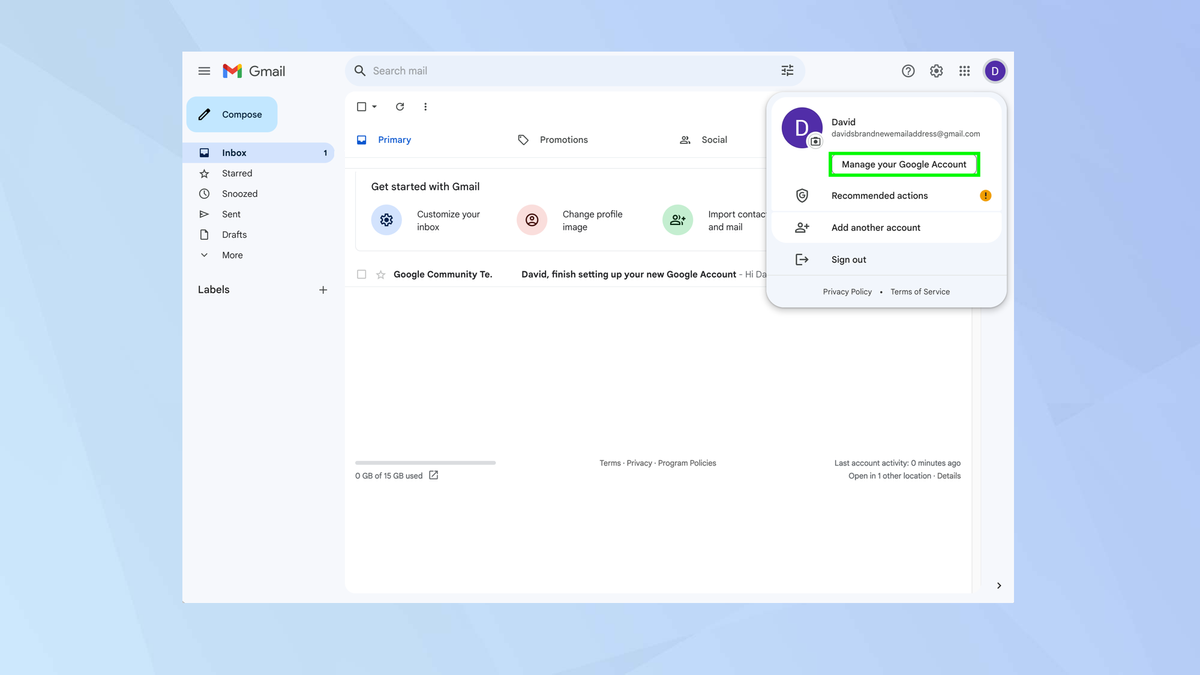Open search options with the filter icon
This screenshot has height=675, width=1200.
point(787,70)
